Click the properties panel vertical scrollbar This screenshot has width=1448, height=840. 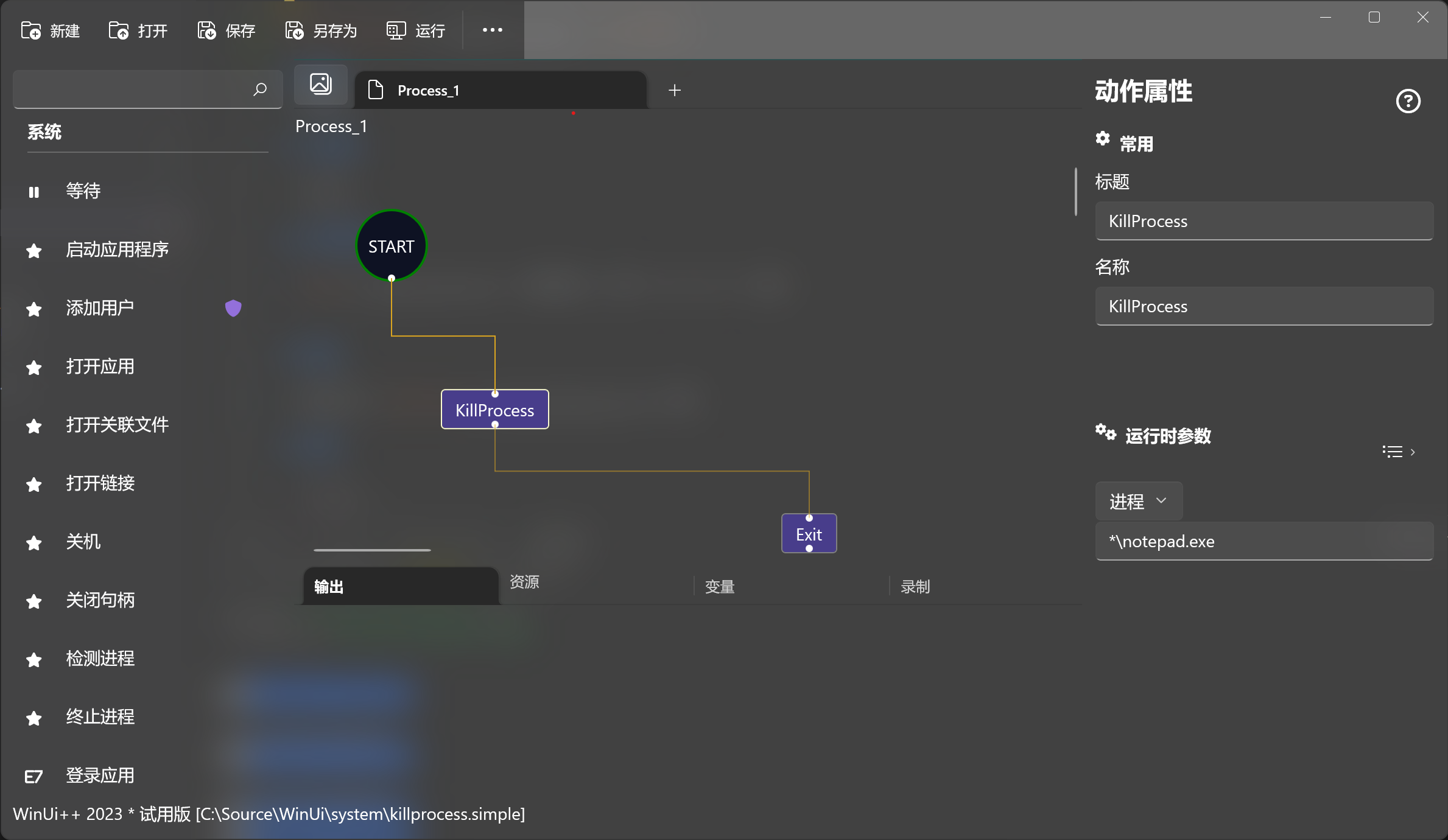pos(1076,192)
